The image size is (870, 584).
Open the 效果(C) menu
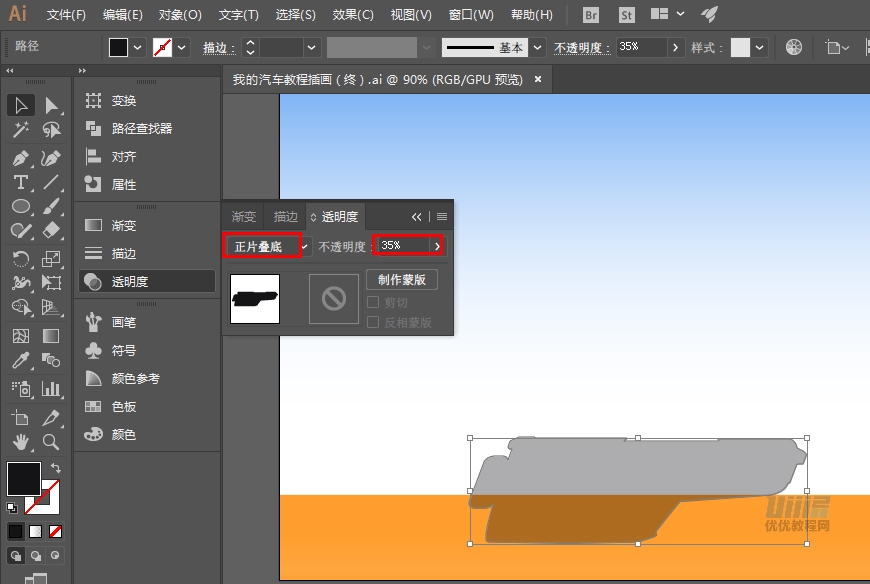353,15
